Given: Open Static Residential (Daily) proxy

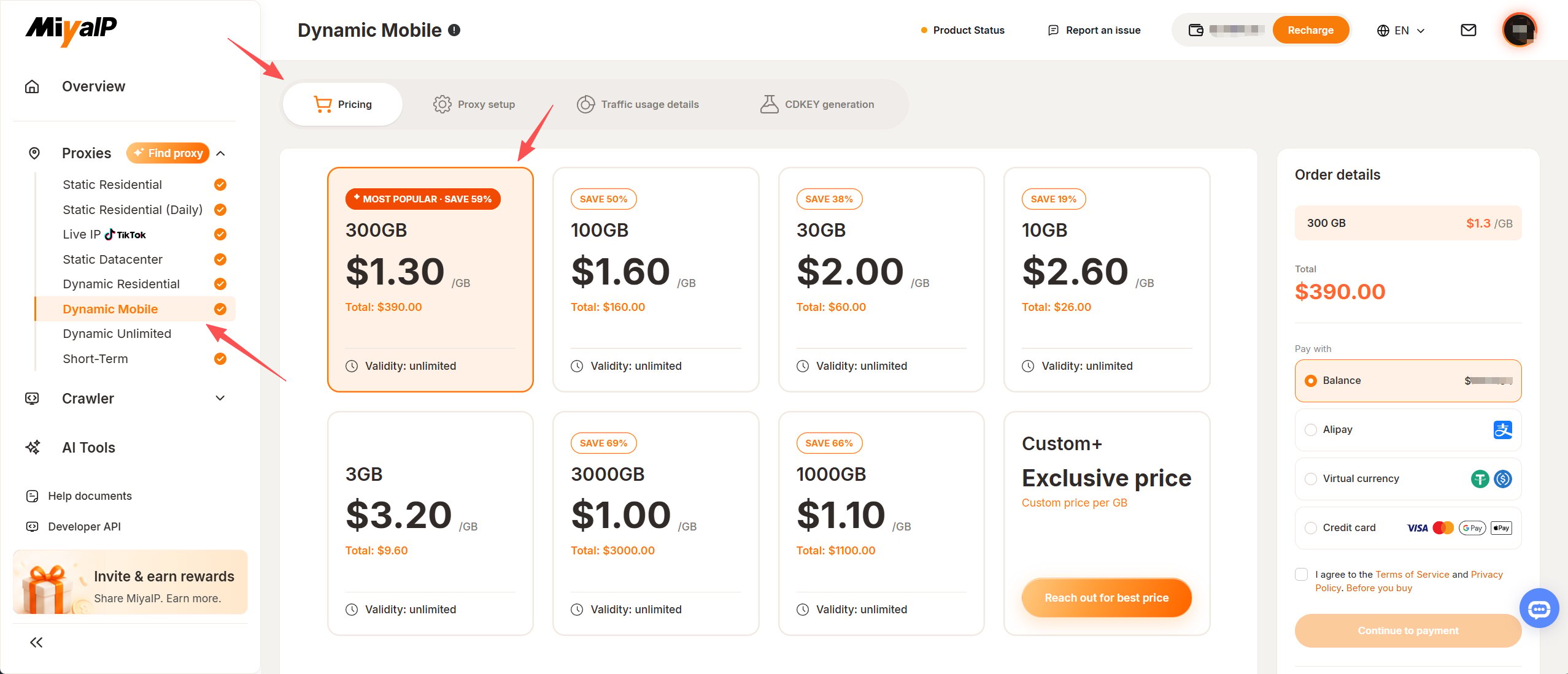Looking at the screenshot, I should (x=133, y=210).
